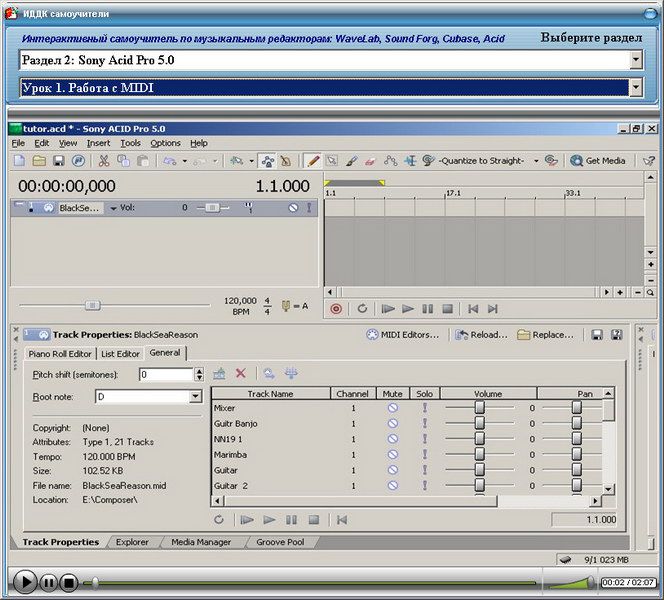Open the Insert menu
The width and height of the screenshot is (664, 600).
98,143
